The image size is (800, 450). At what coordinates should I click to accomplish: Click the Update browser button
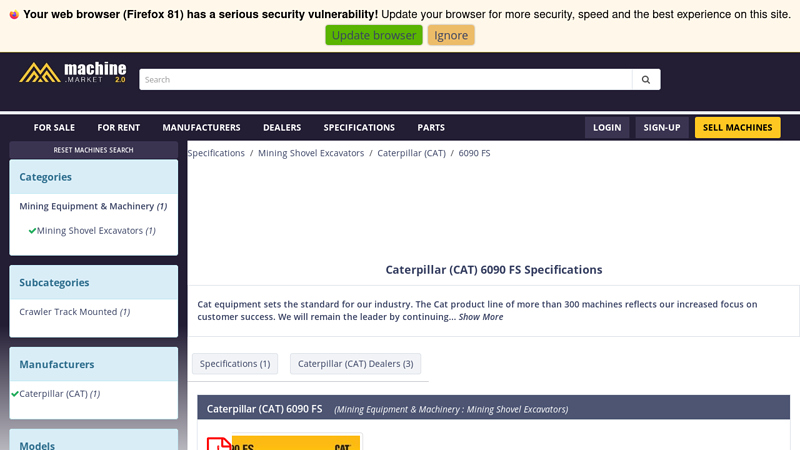[x=374, y=35]
